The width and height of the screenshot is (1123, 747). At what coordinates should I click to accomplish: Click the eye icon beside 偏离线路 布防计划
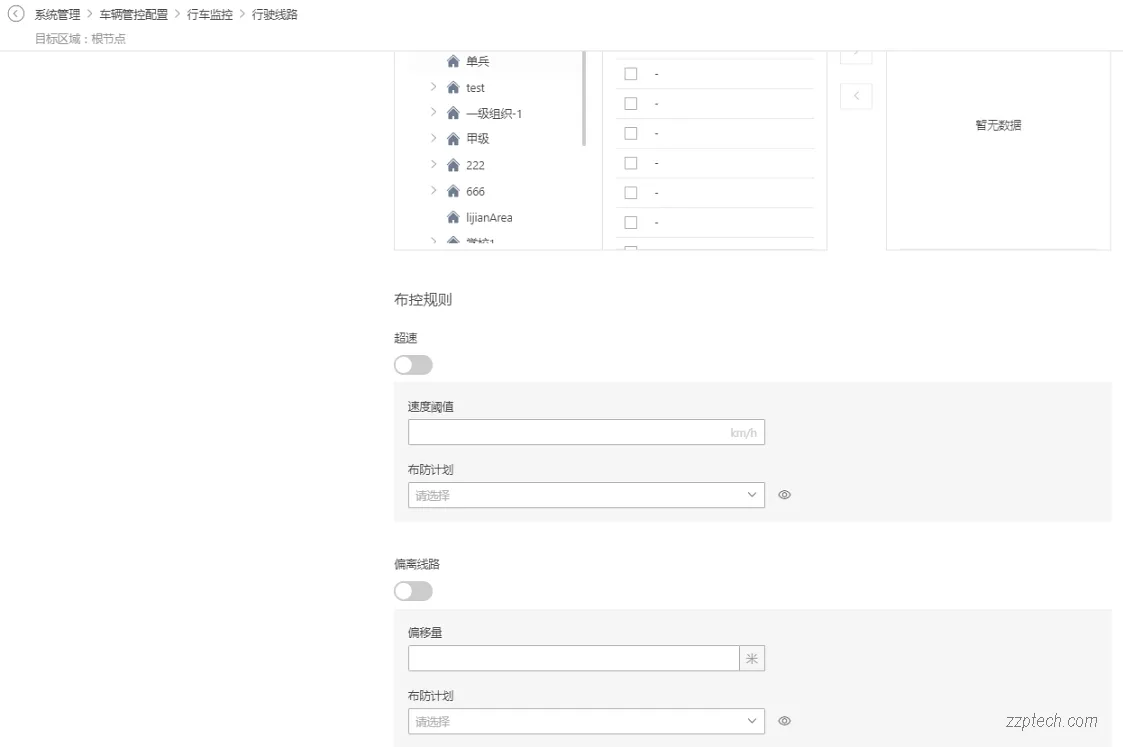785,721
